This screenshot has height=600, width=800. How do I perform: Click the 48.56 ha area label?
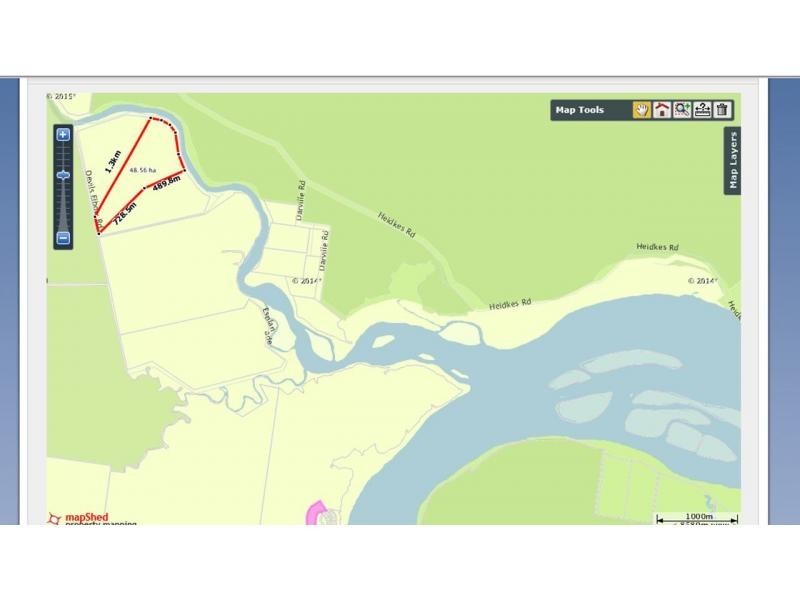coord(142,170)
